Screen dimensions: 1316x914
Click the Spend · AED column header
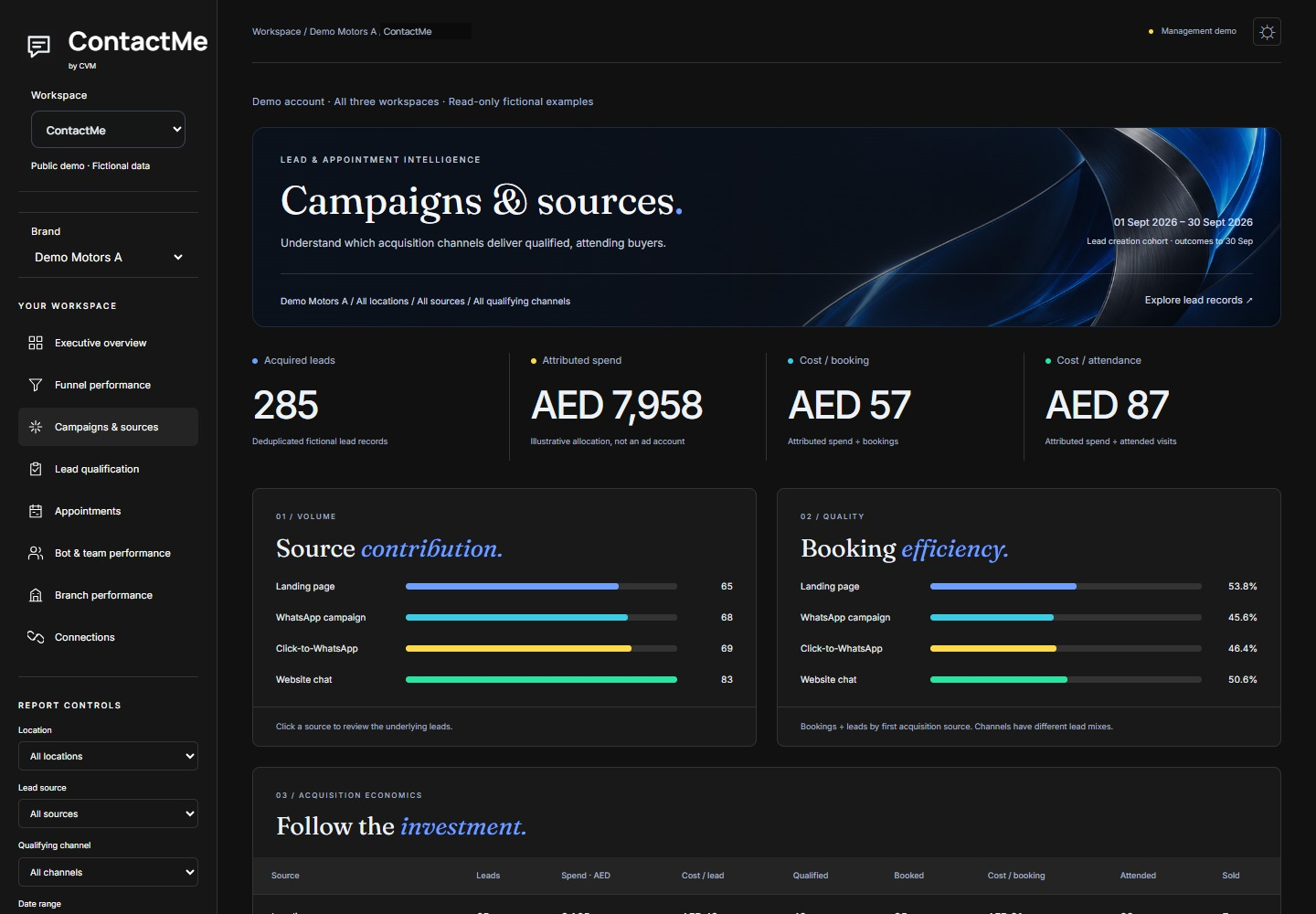click(x=585, y=876)
